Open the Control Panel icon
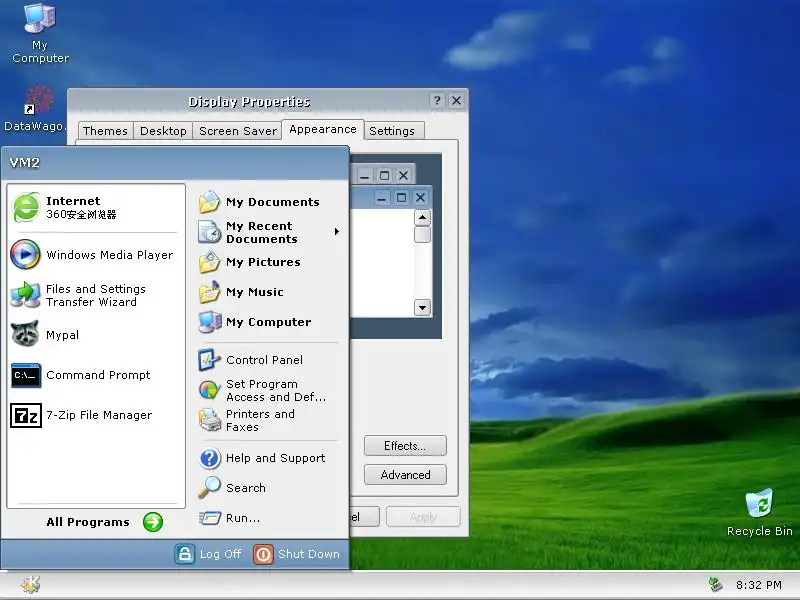This screenshot has height=600, width=800. pos(210,360)
